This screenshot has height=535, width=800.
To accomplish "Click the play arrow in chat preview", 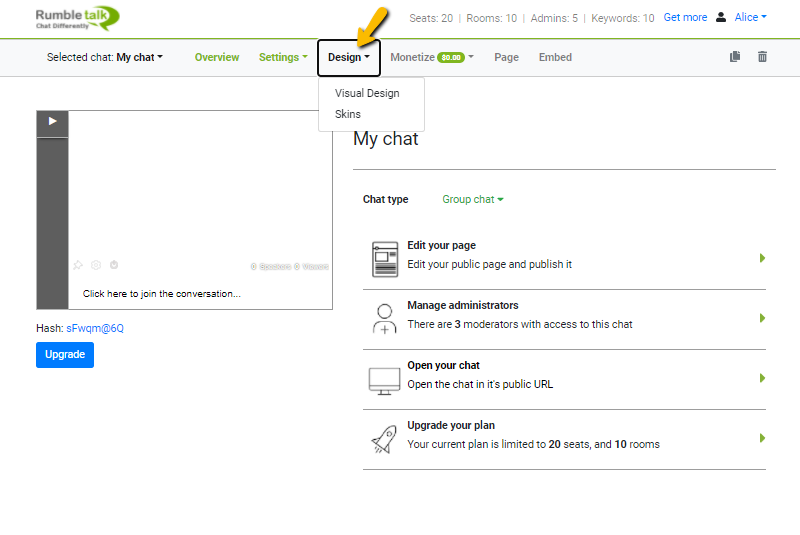I will click(x=52, y=122).
